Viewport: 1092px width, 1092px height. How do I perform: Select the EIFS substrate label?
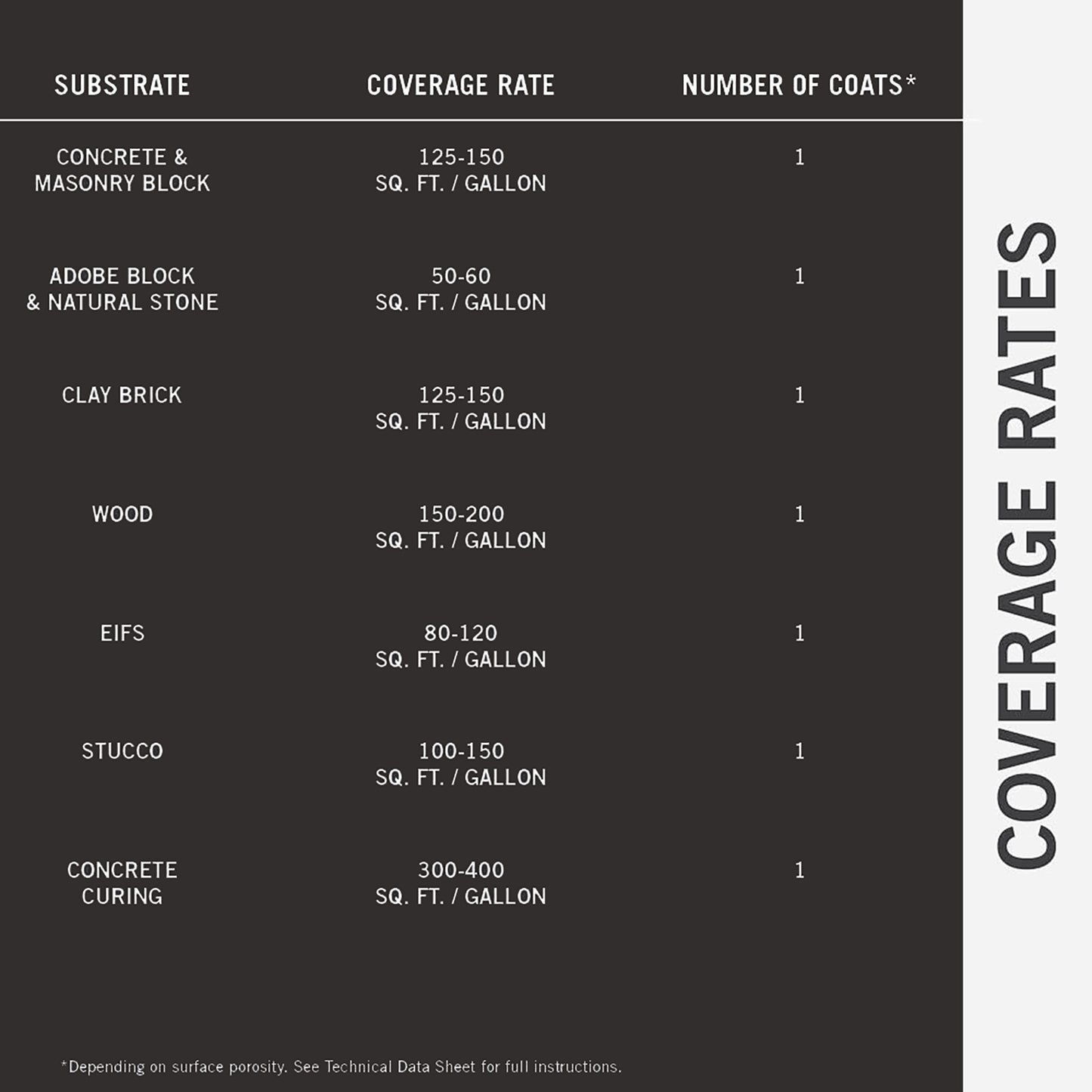(122, 633)
